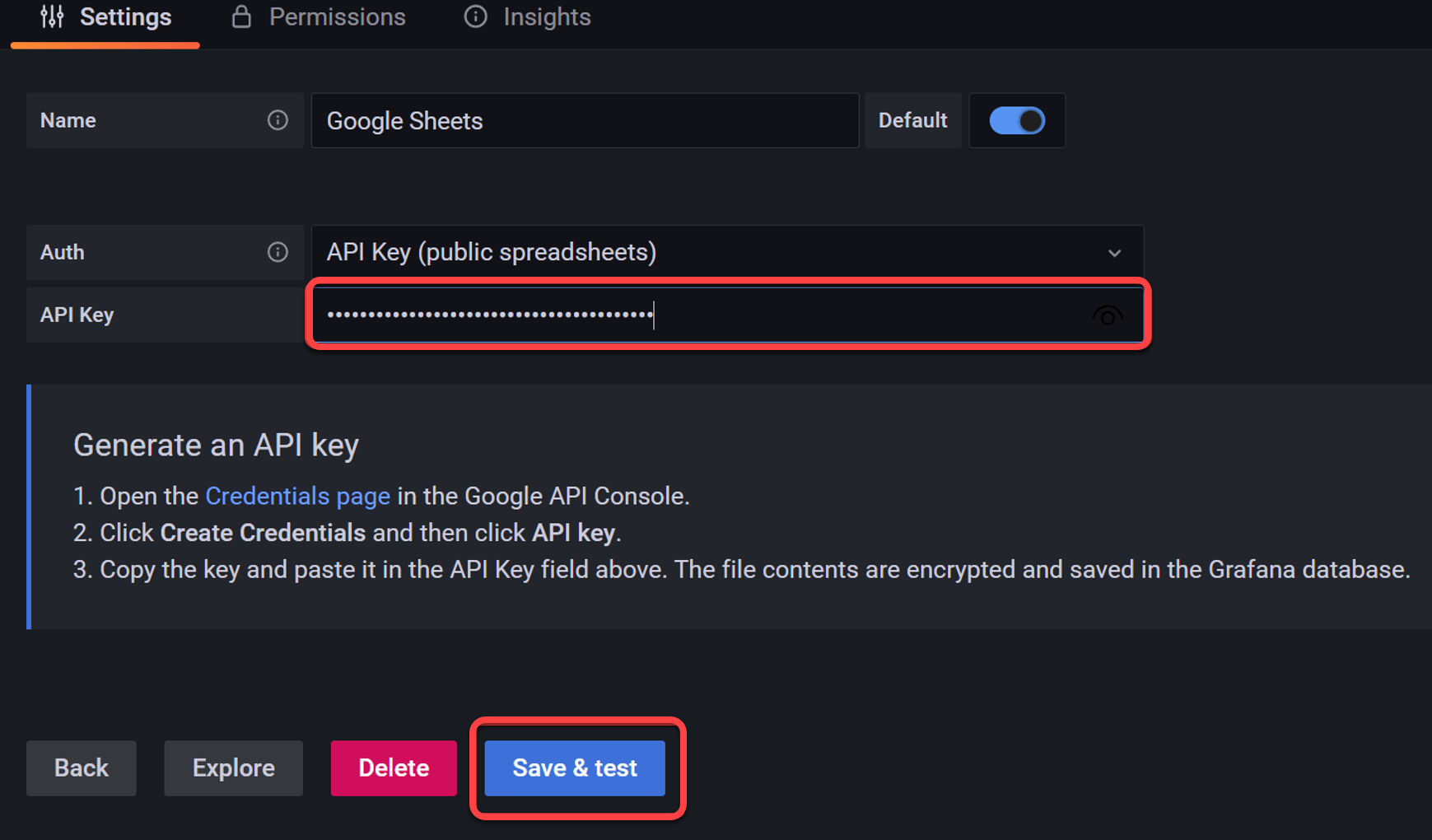Open the API Key (public spreadsheets) selector
The width and height of the screenshot is (1432, 840).
tap(727, 252)
